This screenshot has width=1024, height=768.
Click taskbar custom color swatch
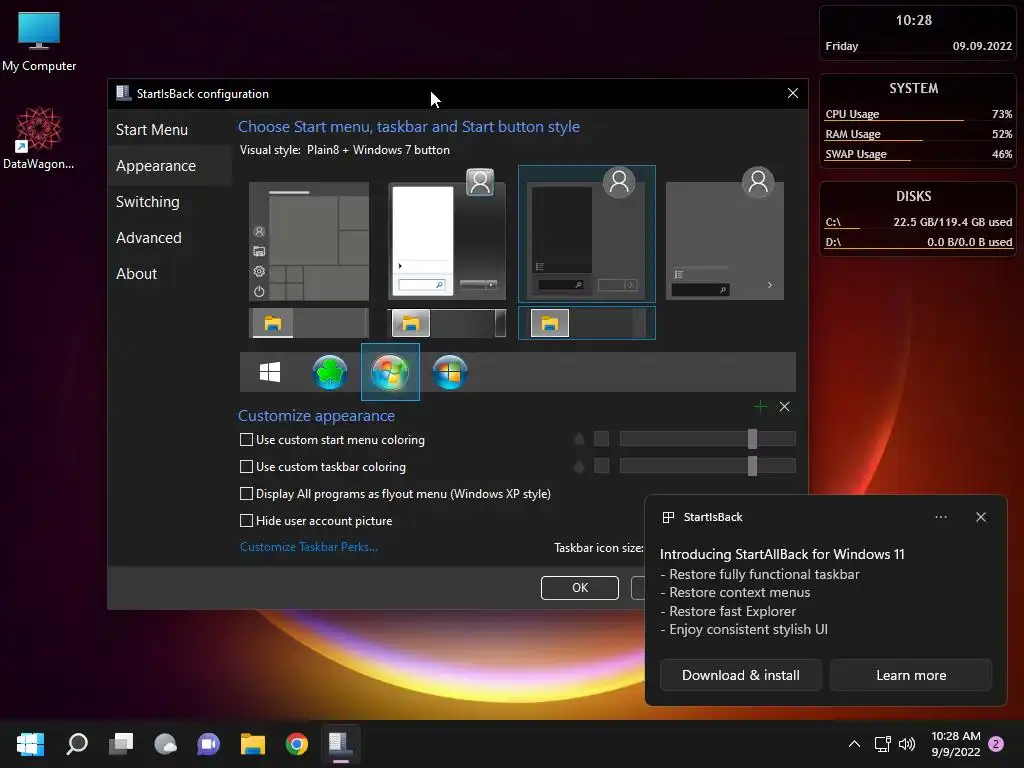[601, 466]
